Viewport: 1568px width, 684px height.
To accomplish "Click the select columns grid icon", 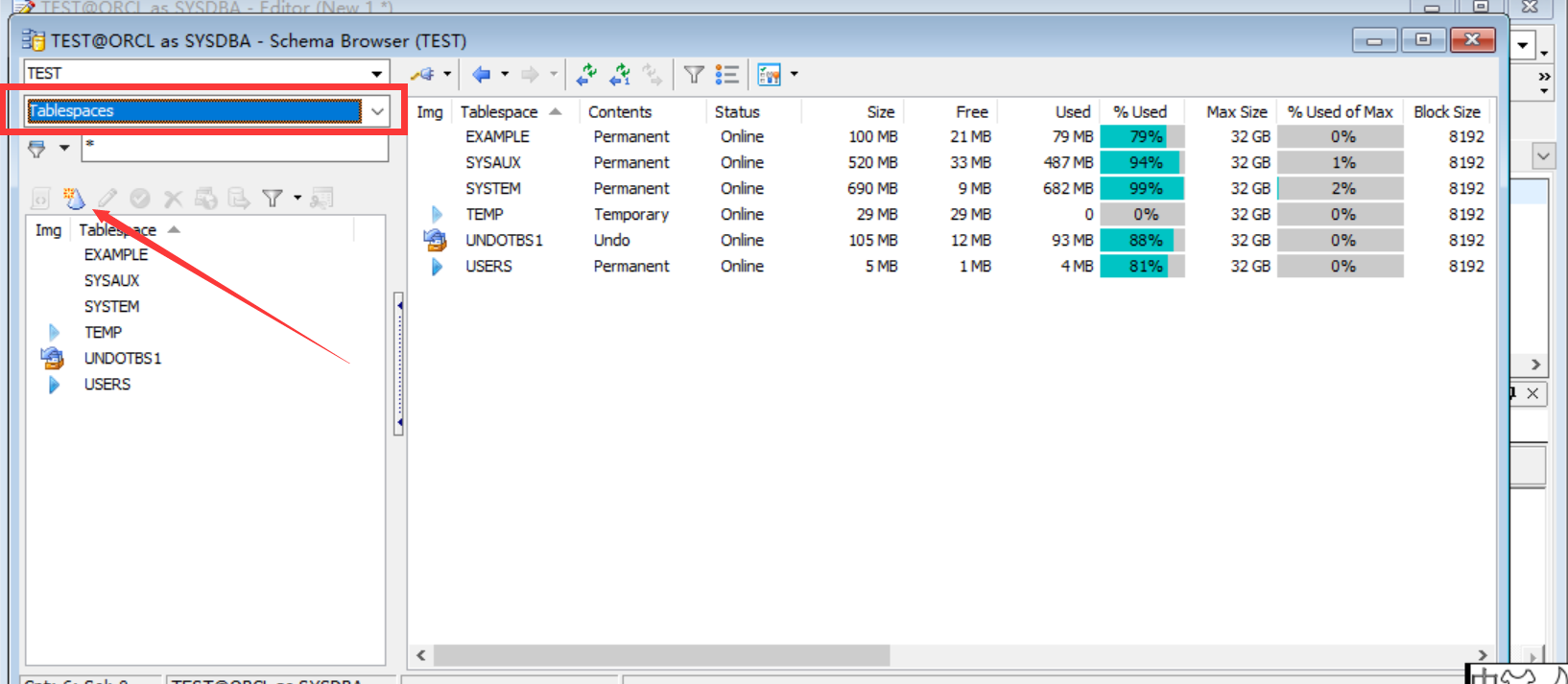I will tap(770, 74).
